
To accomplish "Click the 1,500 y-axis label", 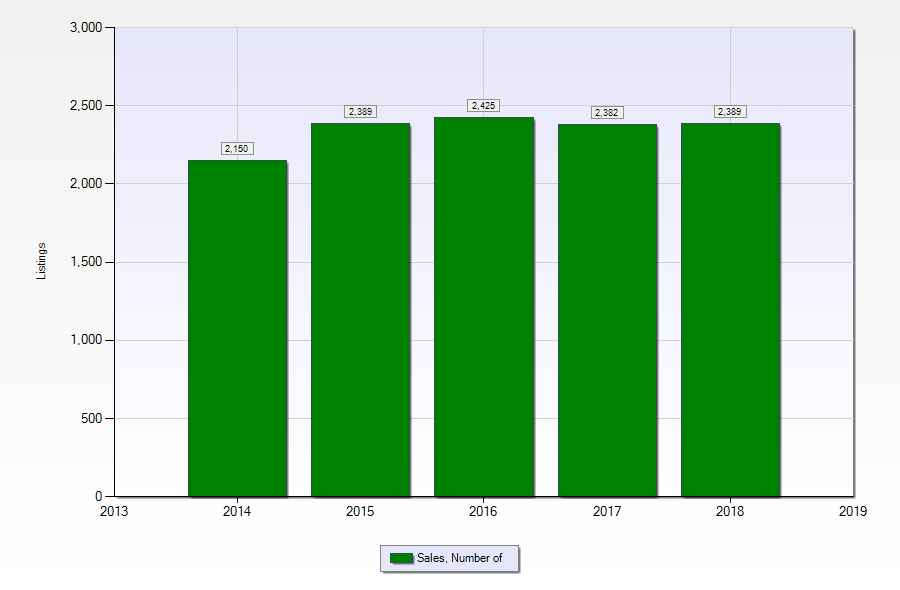I will 86,262.
